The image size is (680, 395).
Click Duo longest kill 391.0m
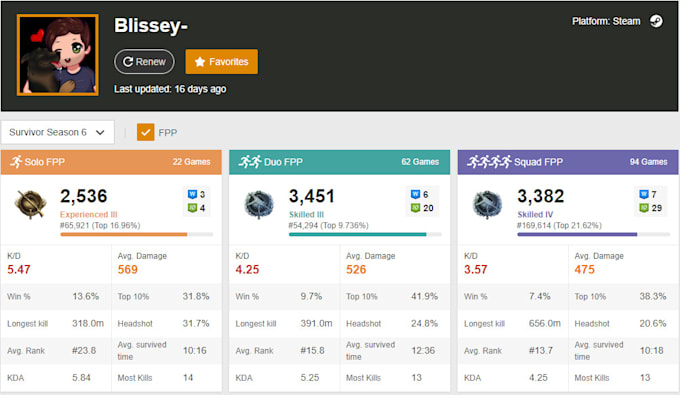[x=317, y=323]
